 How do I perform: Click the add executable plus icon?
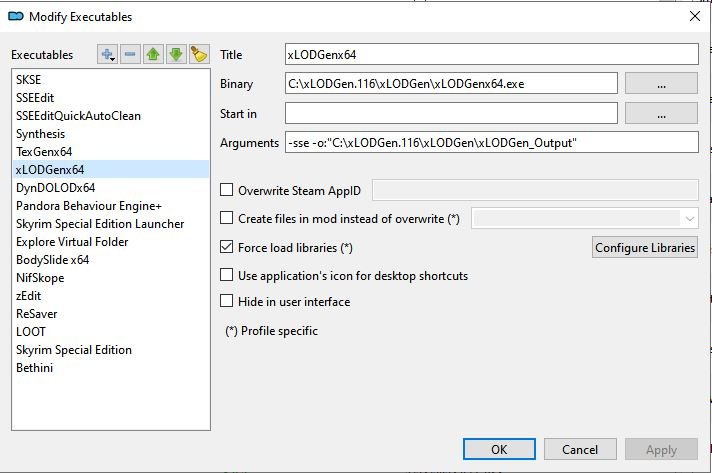107,54
